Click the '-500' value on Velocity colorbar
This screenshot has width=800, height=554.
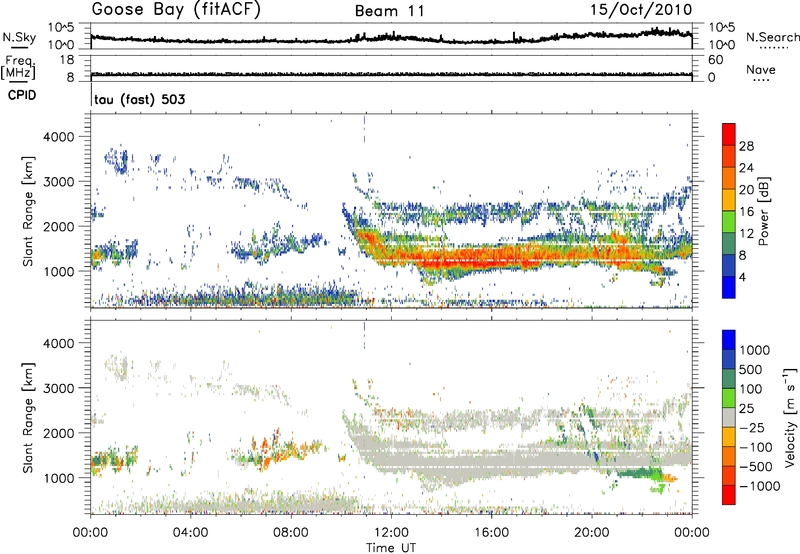coord(756,466)
